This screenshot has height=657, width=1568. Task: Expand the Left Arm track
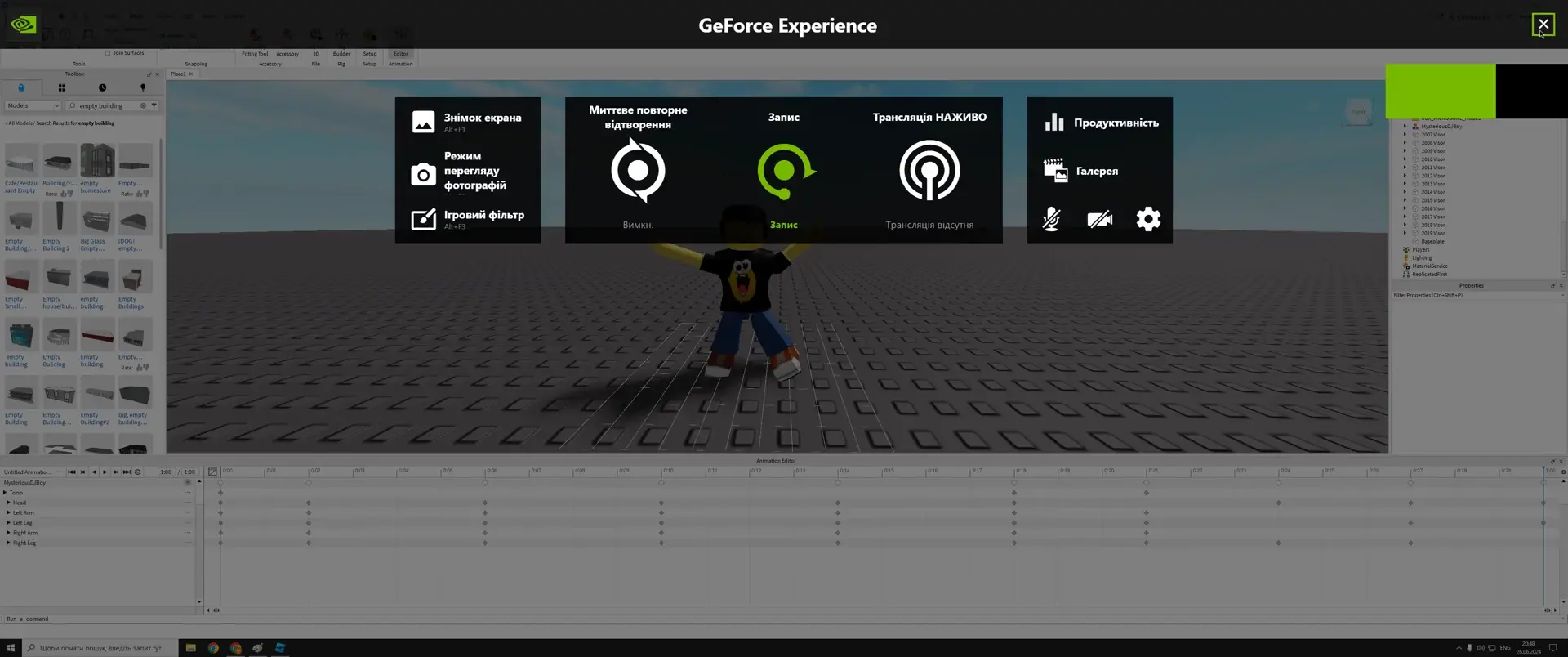click(8, 512)
